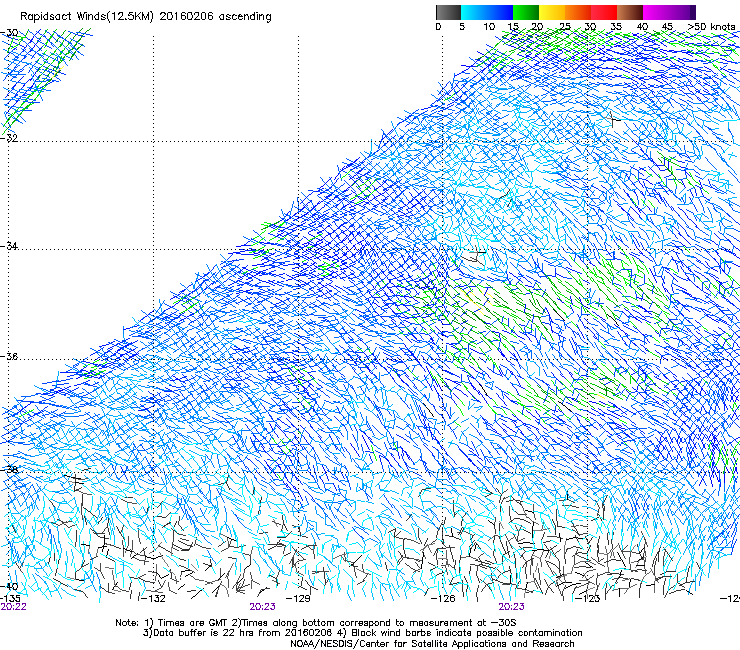Click the -38 latitude axis label

click(9, 470)
